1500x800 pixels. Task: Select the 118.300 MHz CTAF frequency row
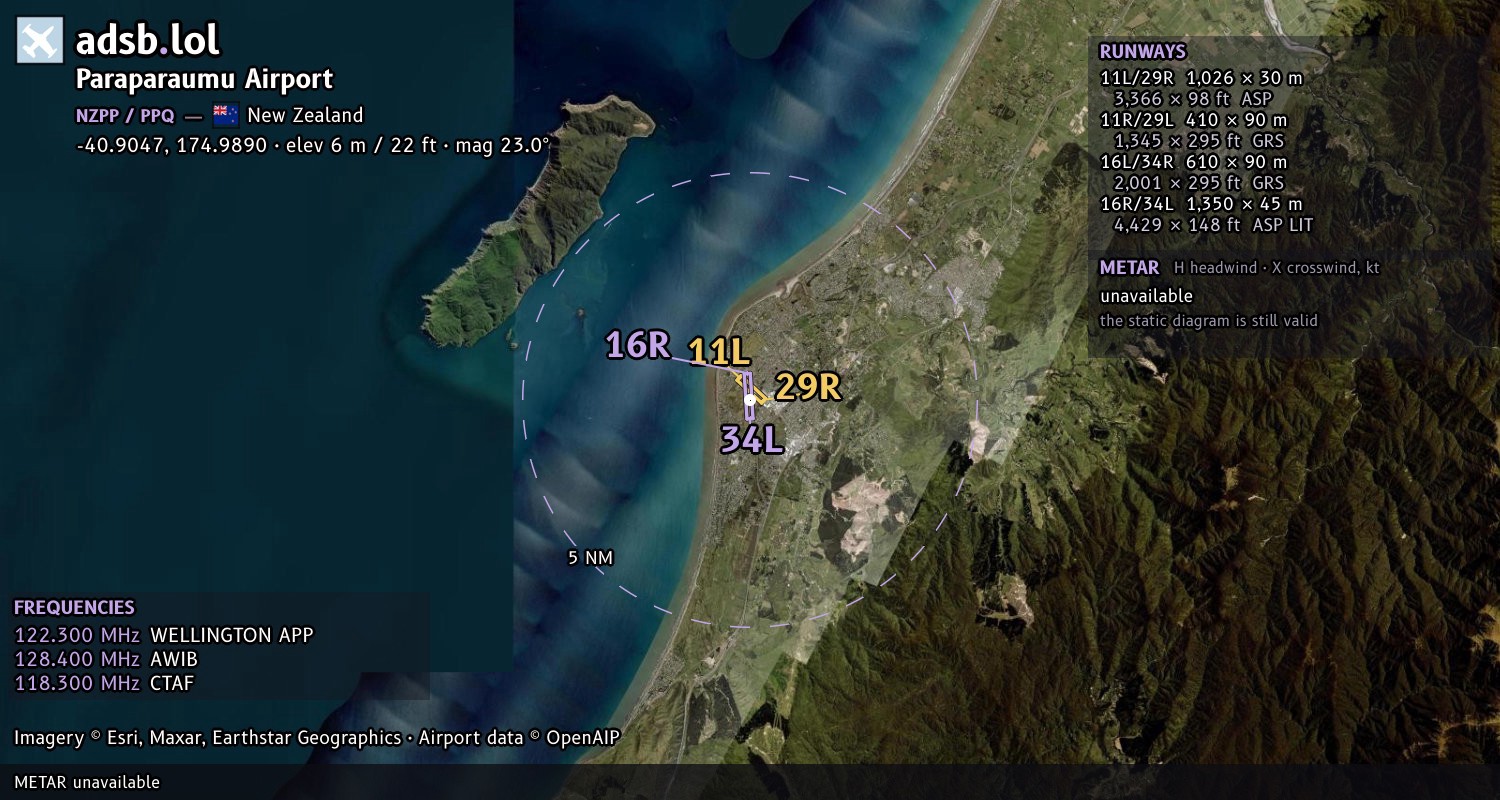click(x=104, y=683)
